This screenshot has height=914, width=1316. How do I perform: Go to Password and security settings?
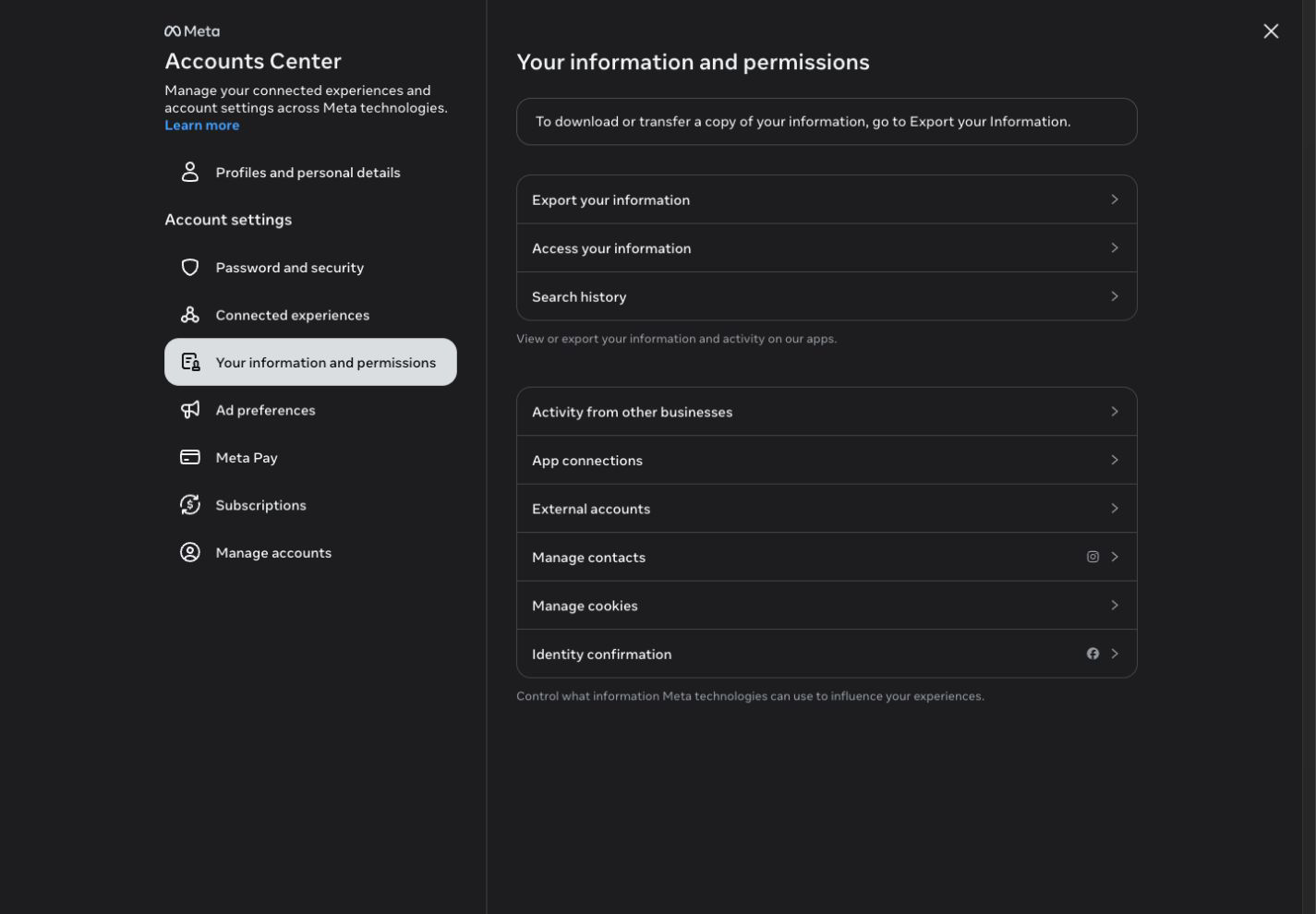(x=310, y=268)
